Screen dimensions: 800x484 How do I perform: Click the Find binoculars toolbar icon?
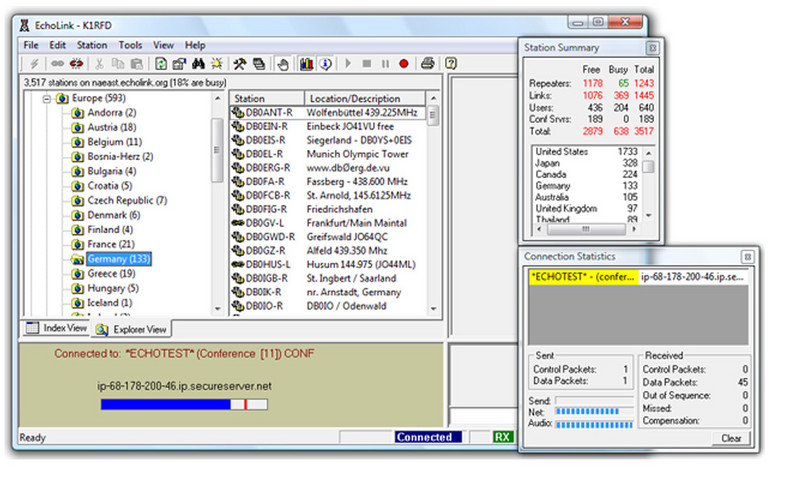tap(198, 64)
